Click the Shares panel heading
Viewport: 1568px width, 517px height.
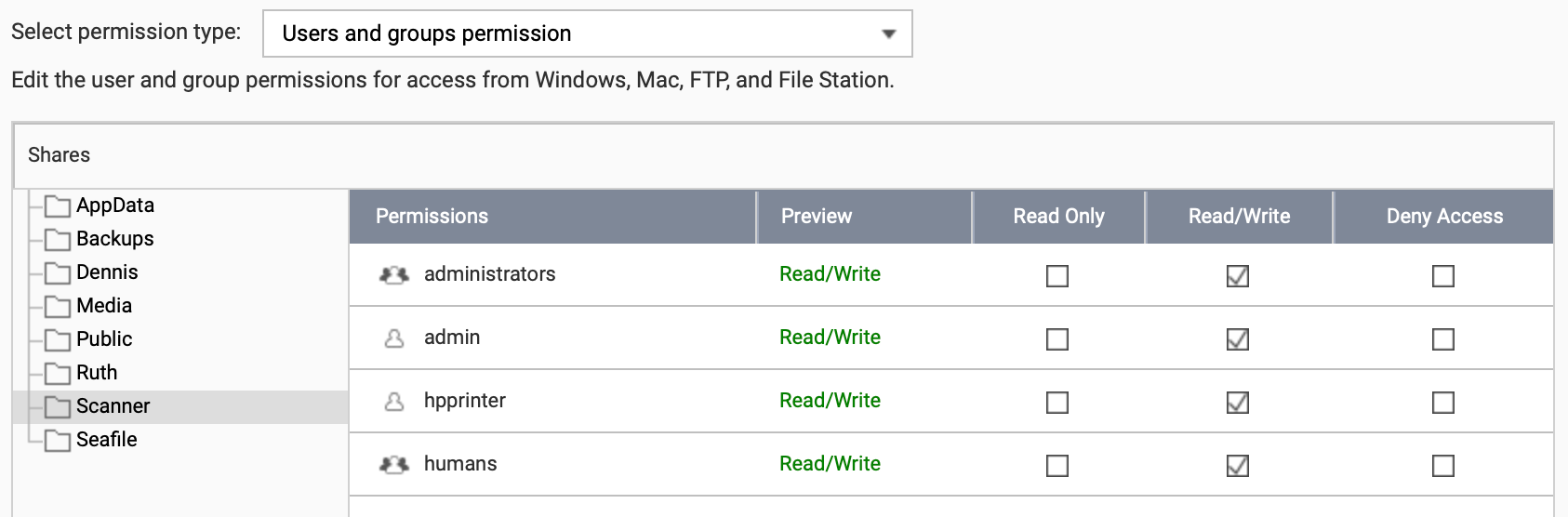tap(59, 155)
